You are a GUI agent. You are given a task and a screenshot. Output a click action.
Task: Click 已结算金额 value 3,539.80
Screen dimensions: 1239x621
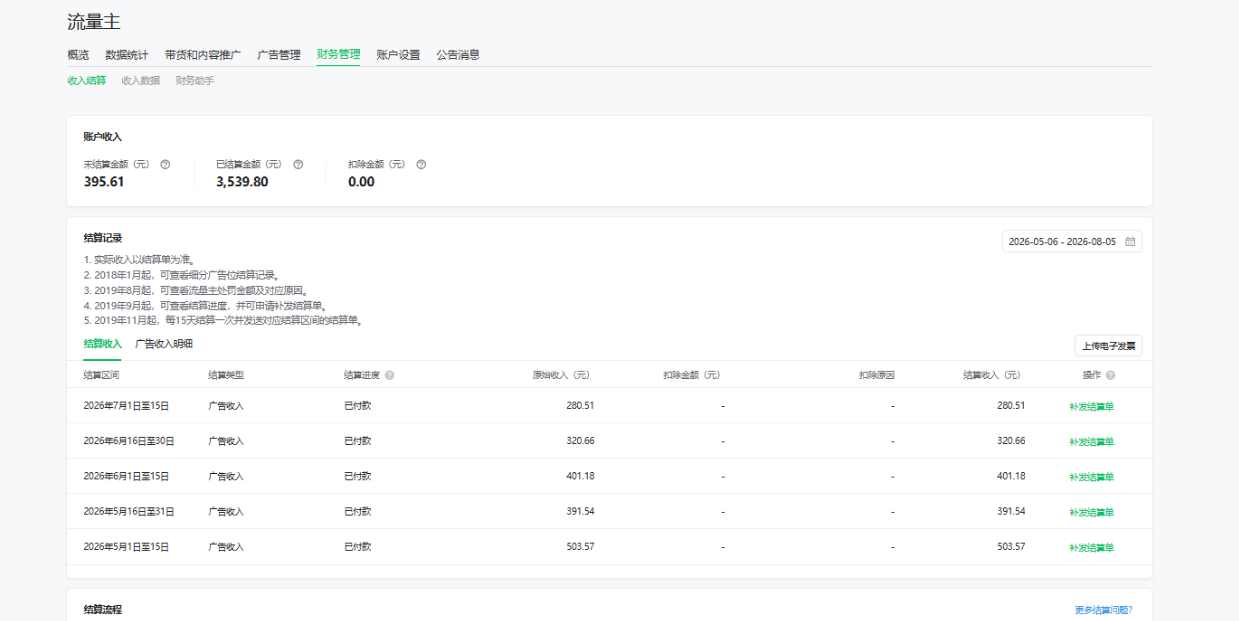[x=242, y=182]
